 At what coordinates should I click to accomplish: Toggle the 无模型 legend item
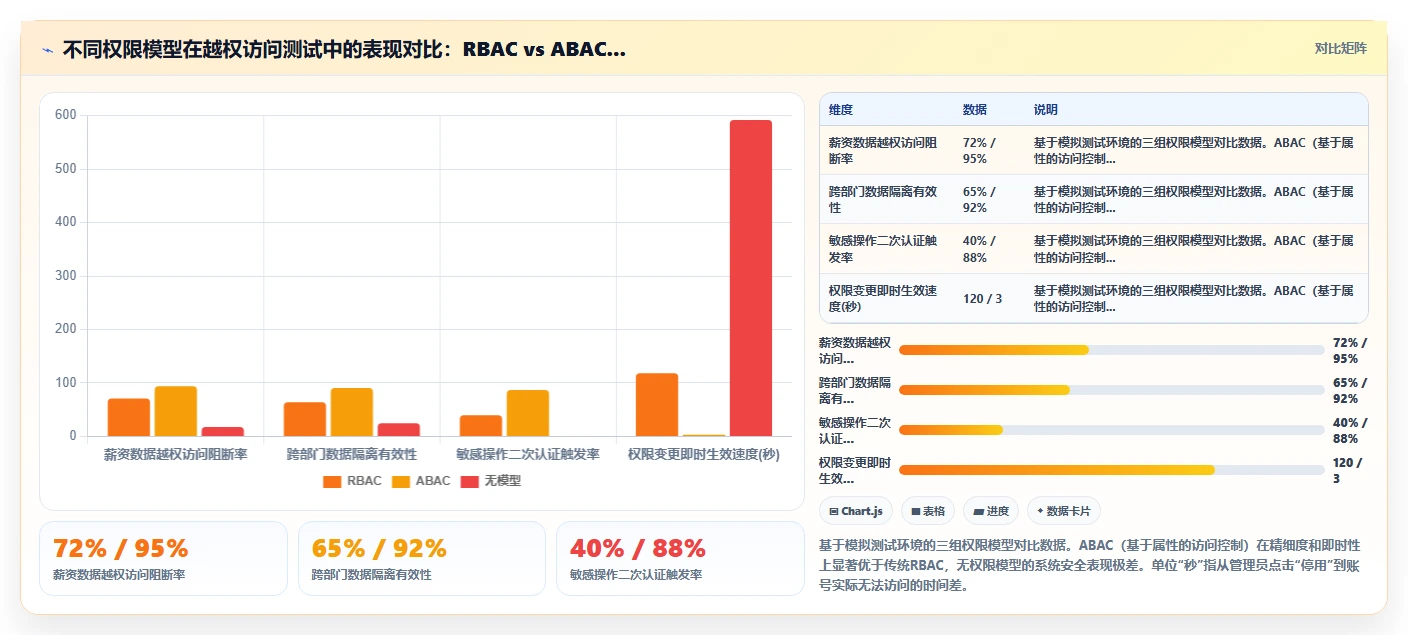(490, 481)
